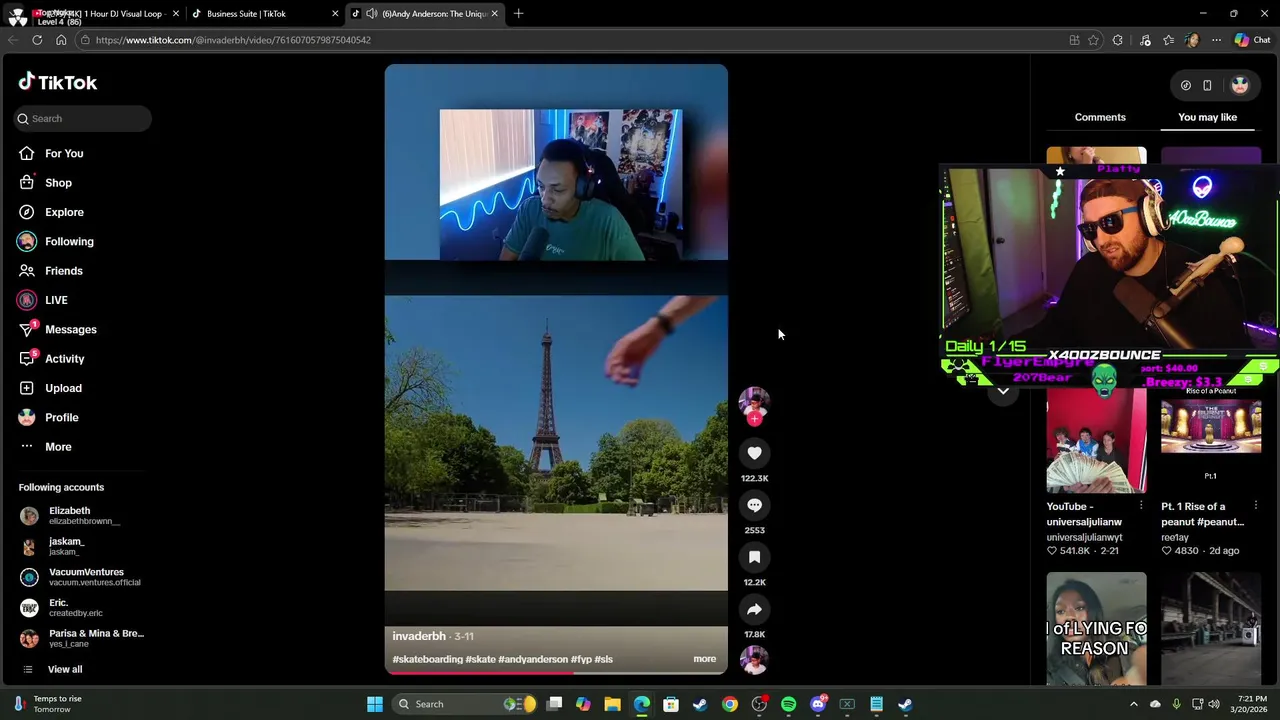Viewport: 1280px width, 720px height.
Task: Switch to the Comments tab
Action: (x=1100, y=117)
